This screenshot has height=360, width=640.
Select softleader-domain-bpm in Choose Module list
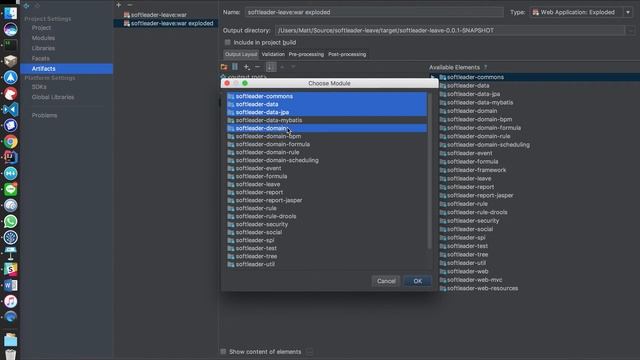click(x=327, y=136)
